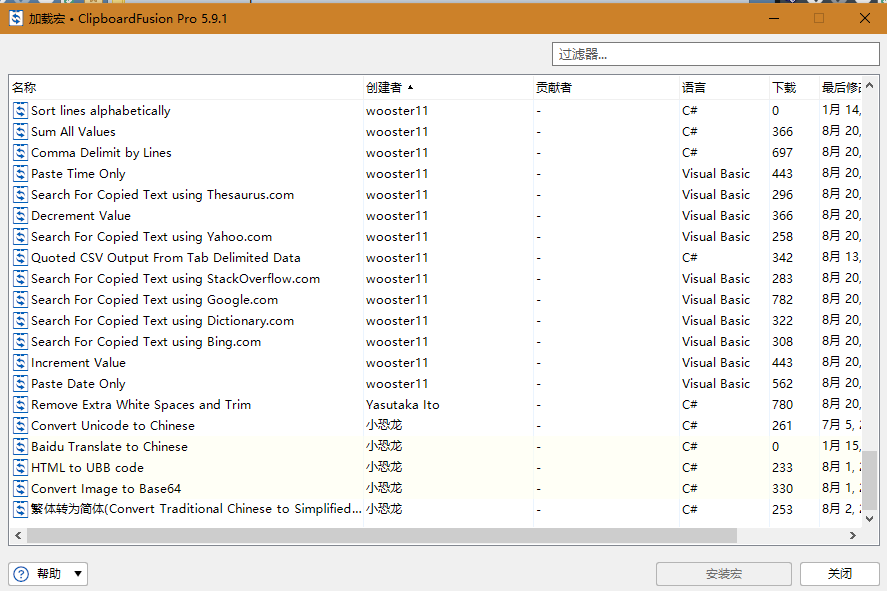Screen dimensions: 887x591
Task: Click the macro icon beside Sum All Values
Action: [20, 132]
